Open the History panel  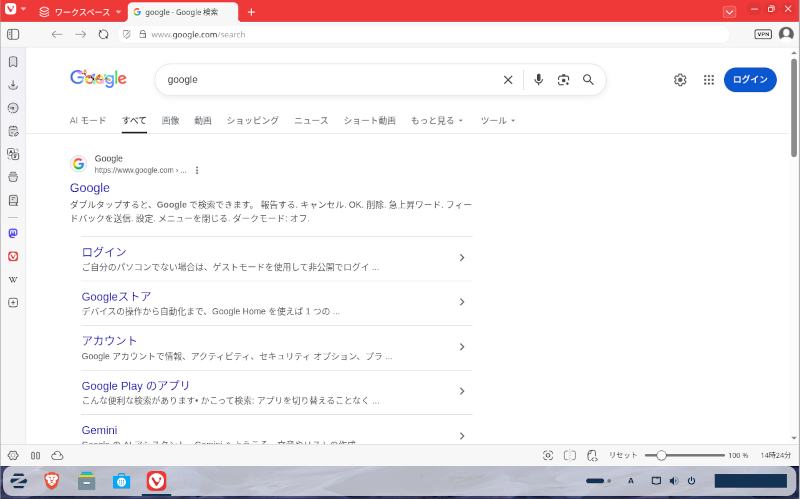tap(13, 108)
